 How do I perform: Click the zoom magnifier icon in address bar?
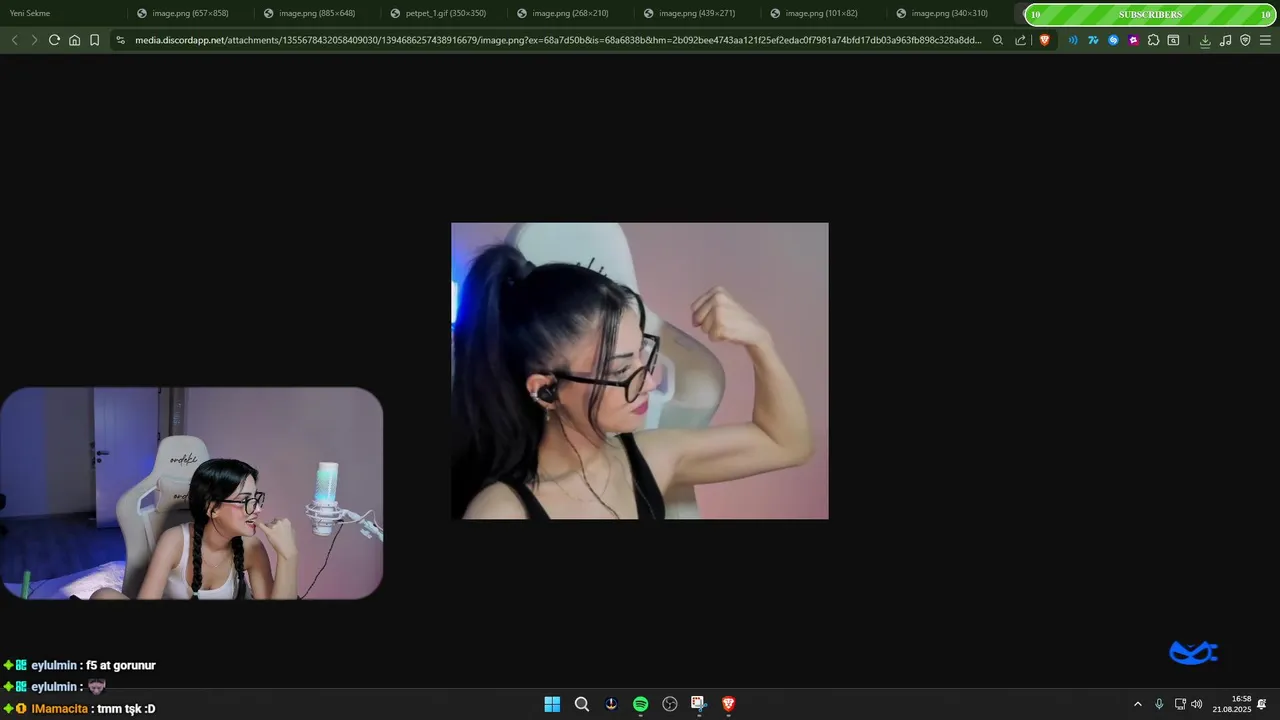pyautogui.click(x=998, y=40)
